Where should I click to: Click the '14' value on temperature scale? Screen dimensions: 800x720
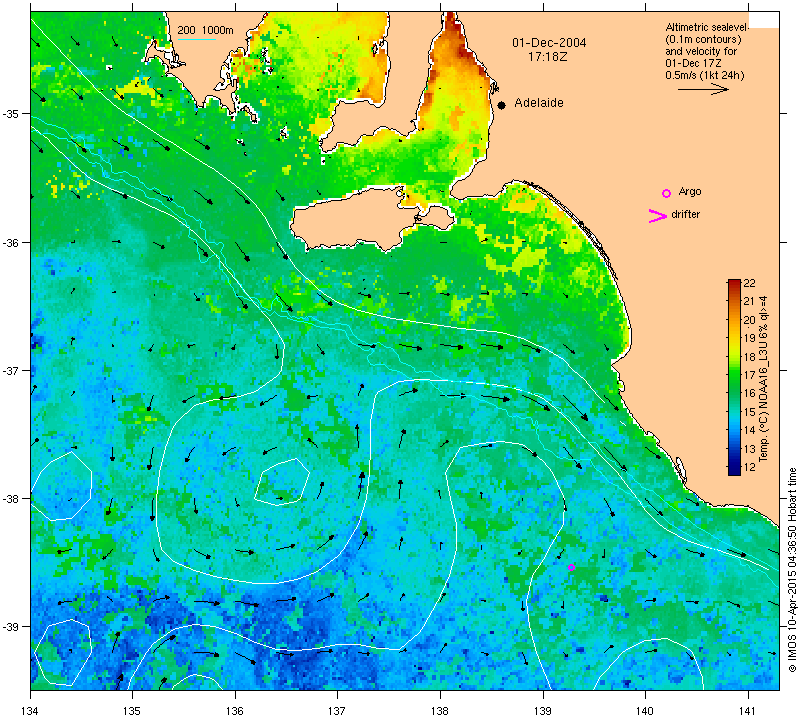click(x=749, y=430)
